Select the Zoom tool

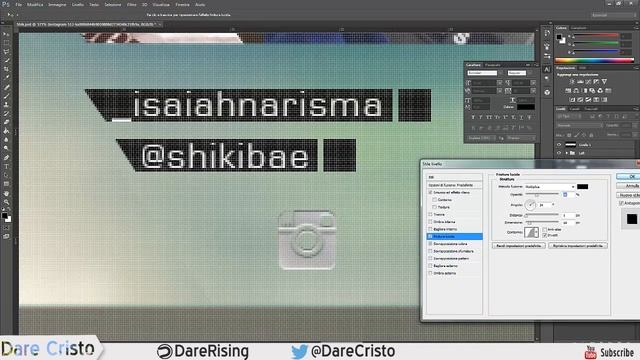[6, 202]
